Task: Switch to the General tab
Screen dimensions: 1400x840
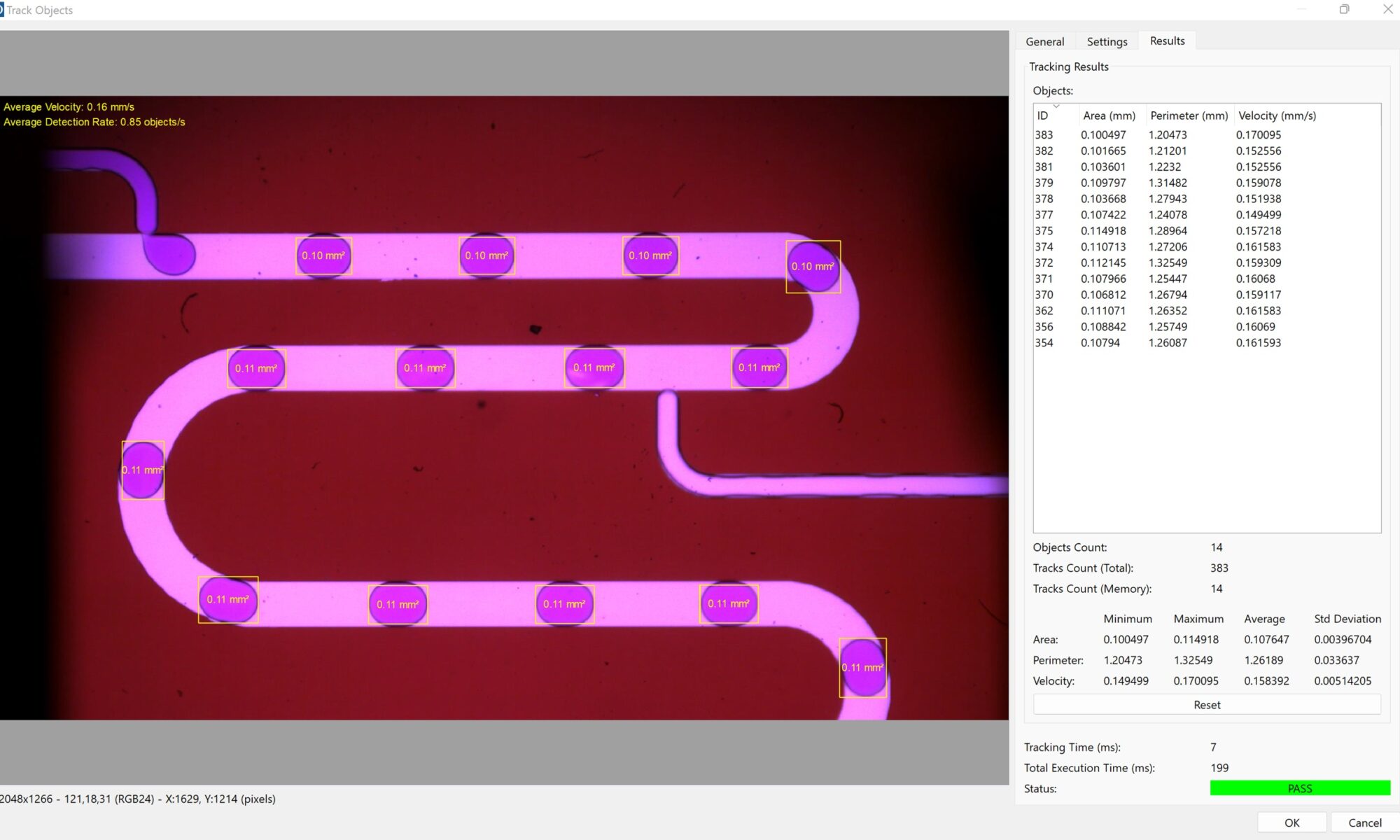Action: (1044, 41)
